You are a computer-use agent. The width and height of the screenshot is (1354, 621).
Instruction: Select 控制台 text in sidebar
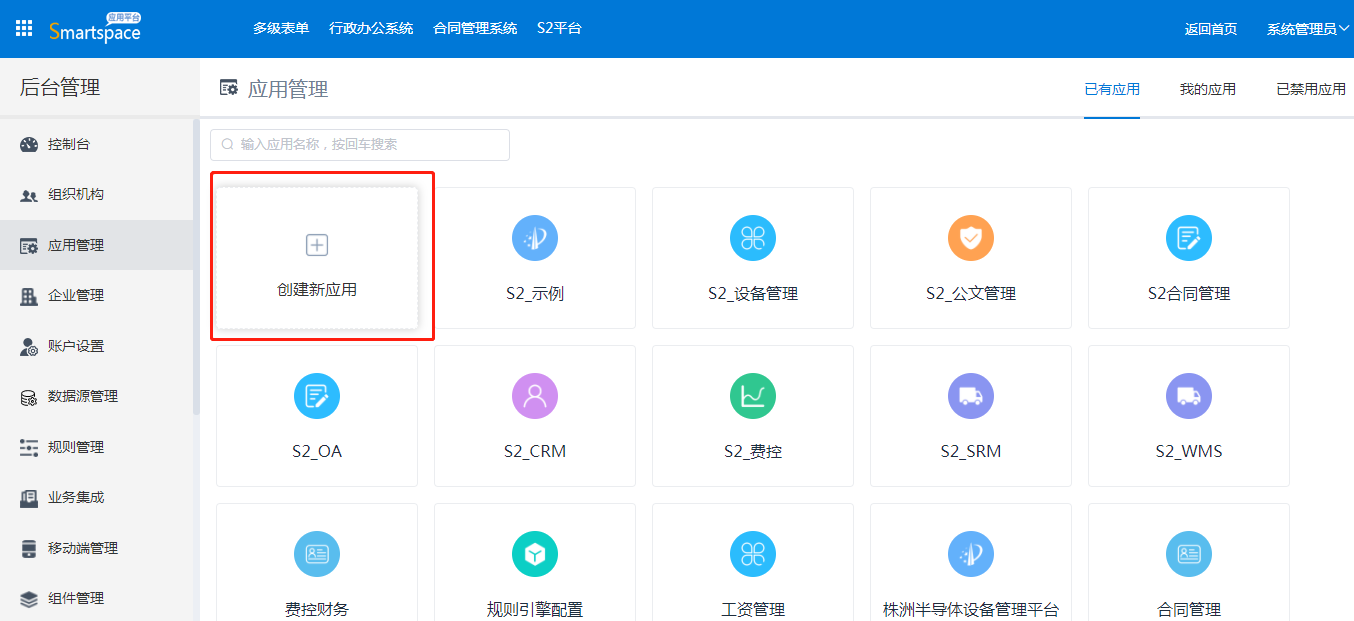69,144
